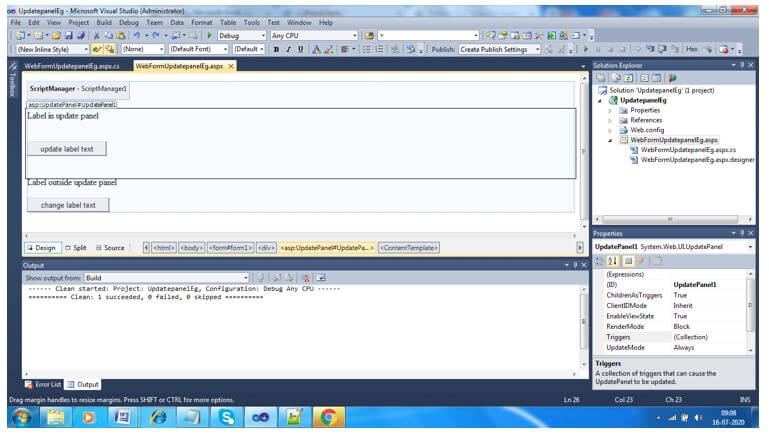Open the Show output from Build dropdown
This screenshot has height=436, width=769.
[167, 278]
